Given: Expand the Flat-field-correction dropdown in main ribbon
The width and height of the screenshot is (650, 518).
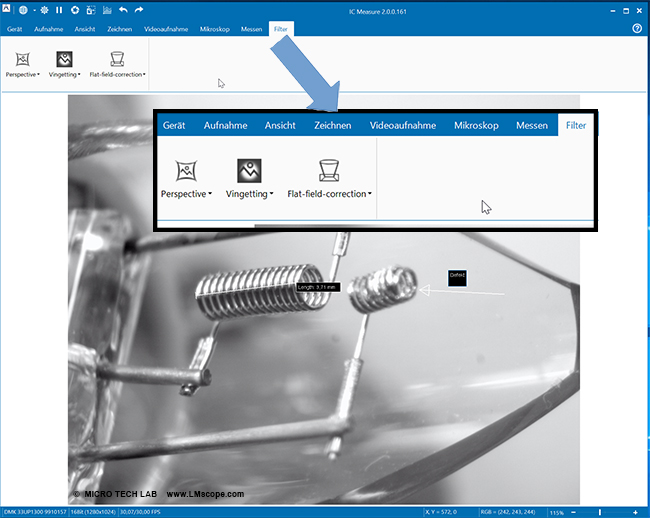Looking at the screenshot, I should [x=145, y=75].
